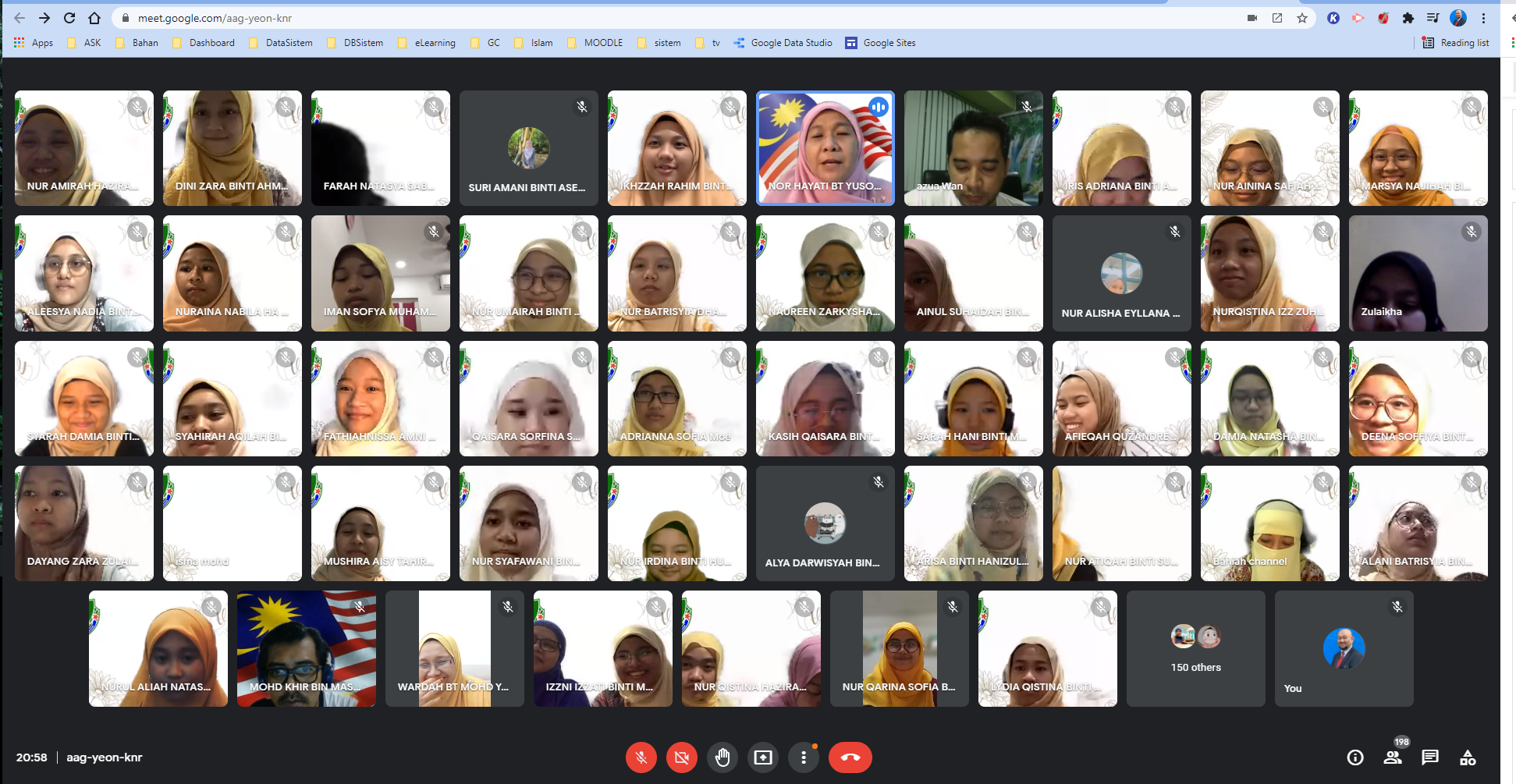The height and width of the screenshot is (784, 1516).
Task: Turn on the camera in the bottom bar
Action: click(x=682, y=757)
